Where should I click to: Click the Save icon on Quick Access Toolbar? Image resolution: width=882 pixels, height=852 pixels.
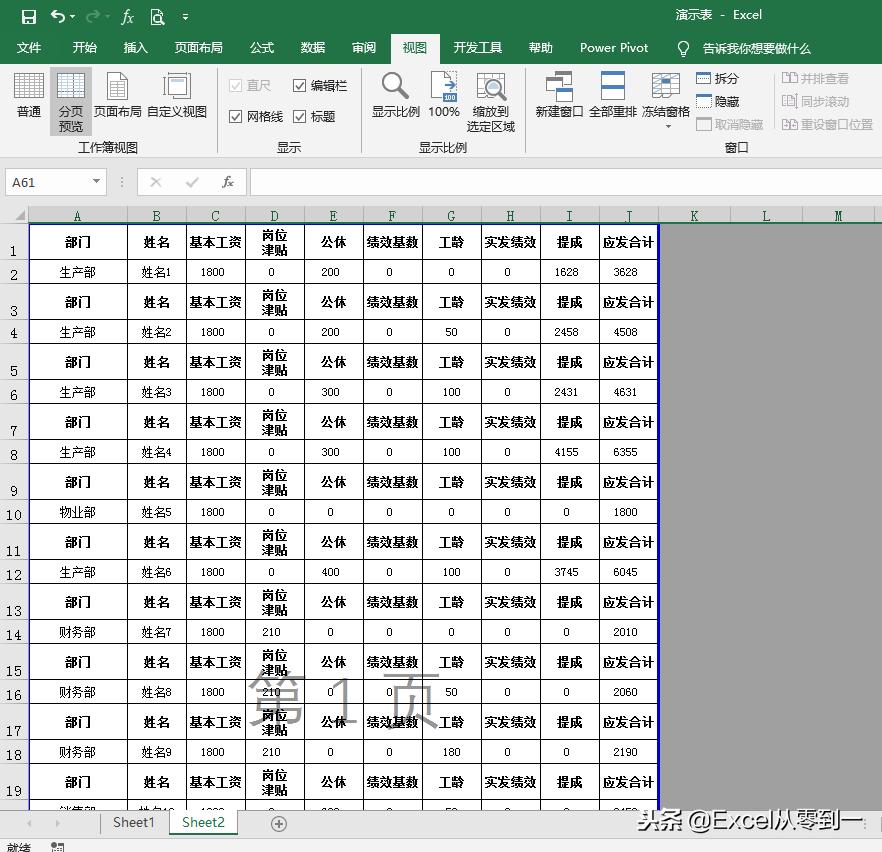(x=29, y=16)
